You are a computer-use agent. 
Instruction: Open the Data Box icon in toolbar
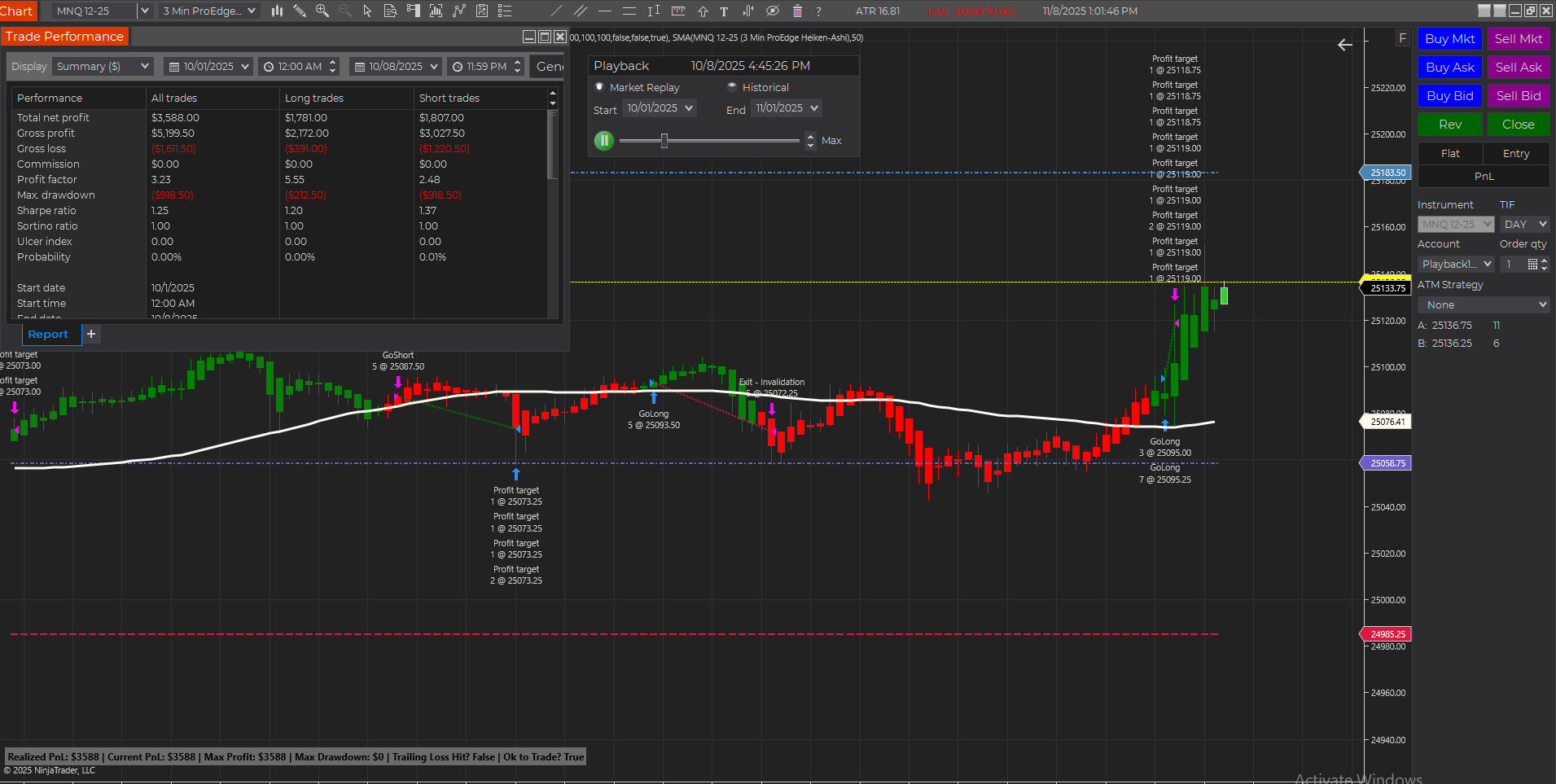[x=390, y=11]
